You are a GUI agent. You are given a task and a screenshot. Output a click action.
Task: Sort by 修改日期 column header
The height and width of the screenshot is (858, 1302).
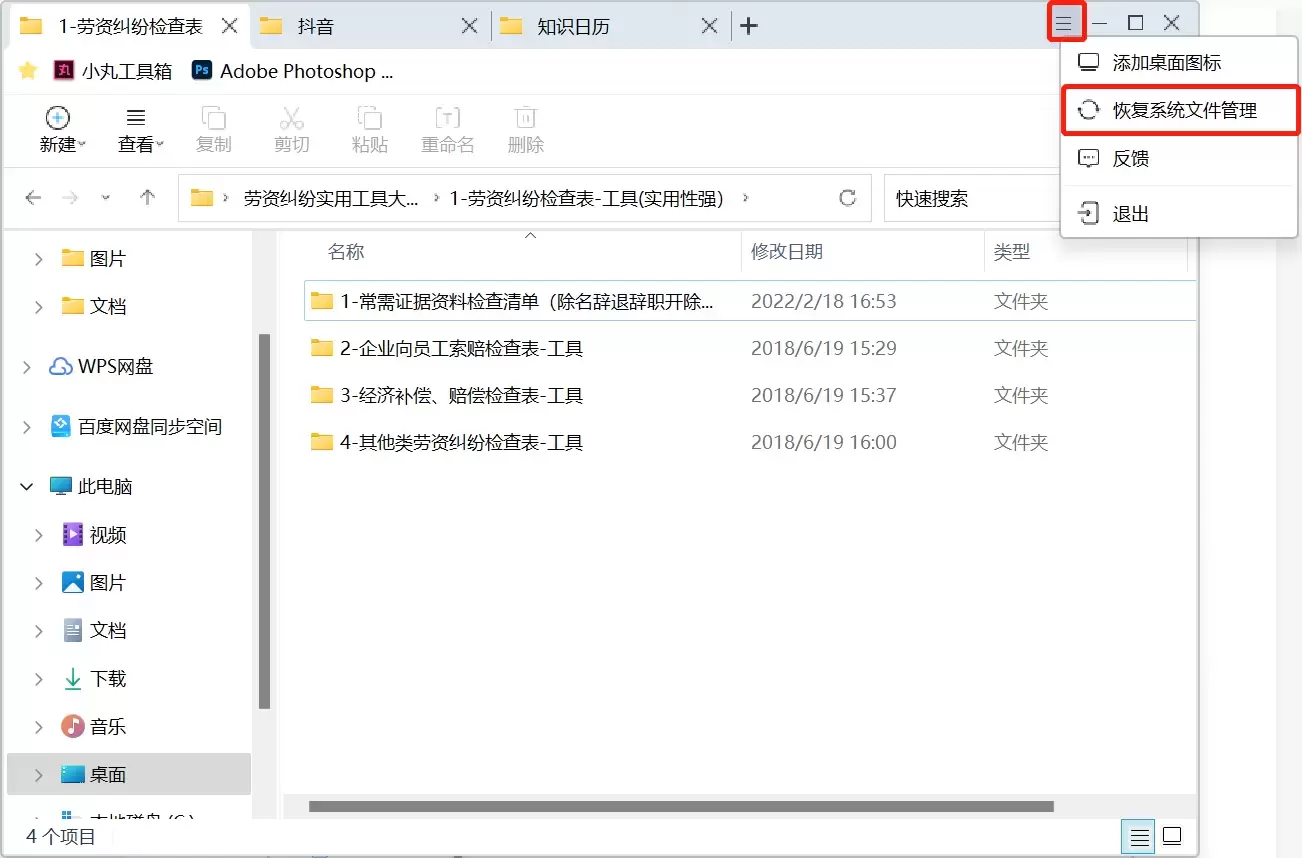pyautogui.click(x=787, y=252)
